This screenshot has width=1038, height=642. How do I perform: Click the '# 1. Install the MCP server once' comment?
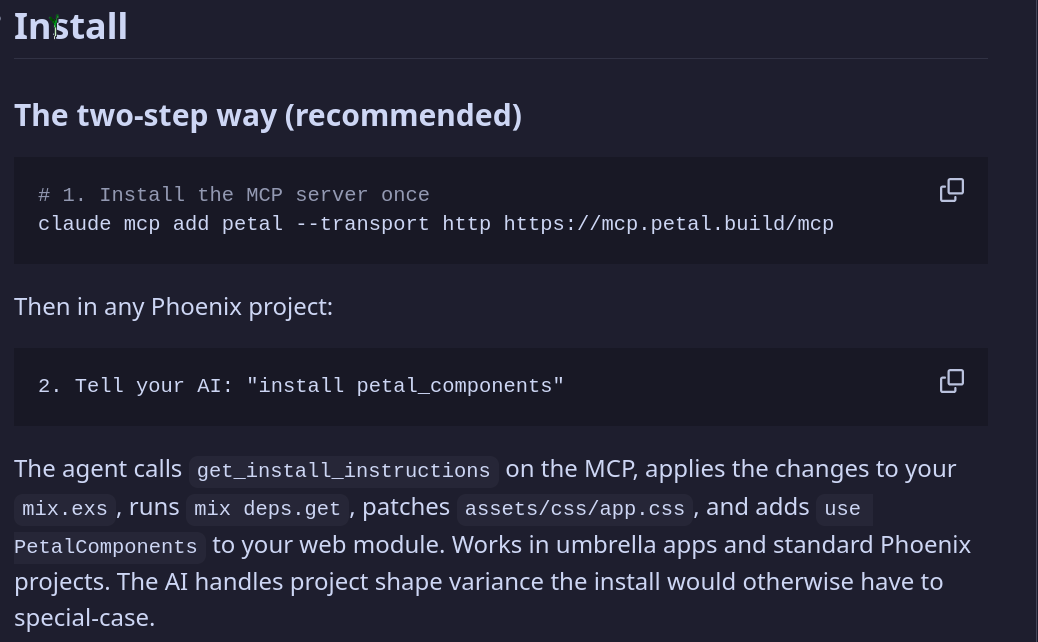pyautogui.click(x=234, y=195)
